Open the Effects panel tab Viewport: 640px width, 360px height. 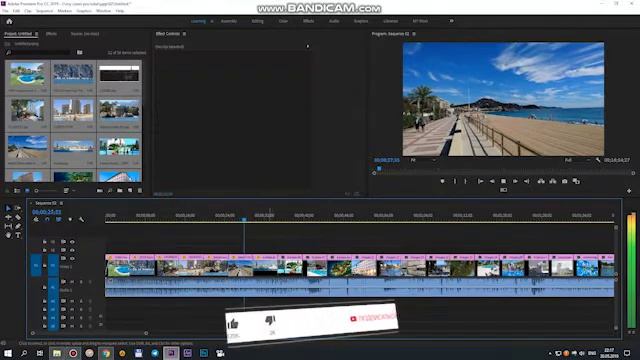pos(51,34)
